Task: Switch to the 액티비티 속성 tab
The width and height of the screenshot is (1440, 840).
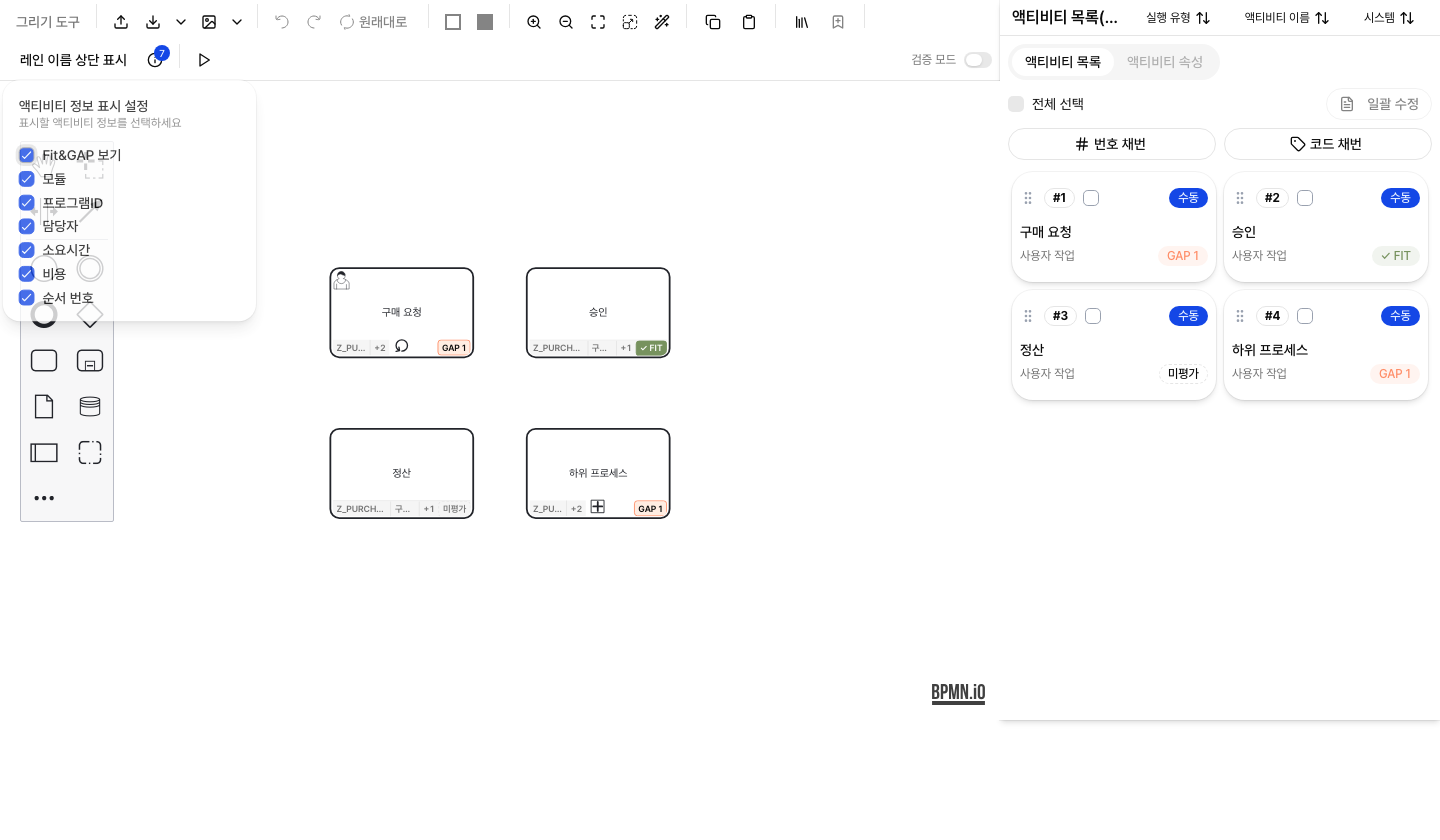Action: [1165, 62]
